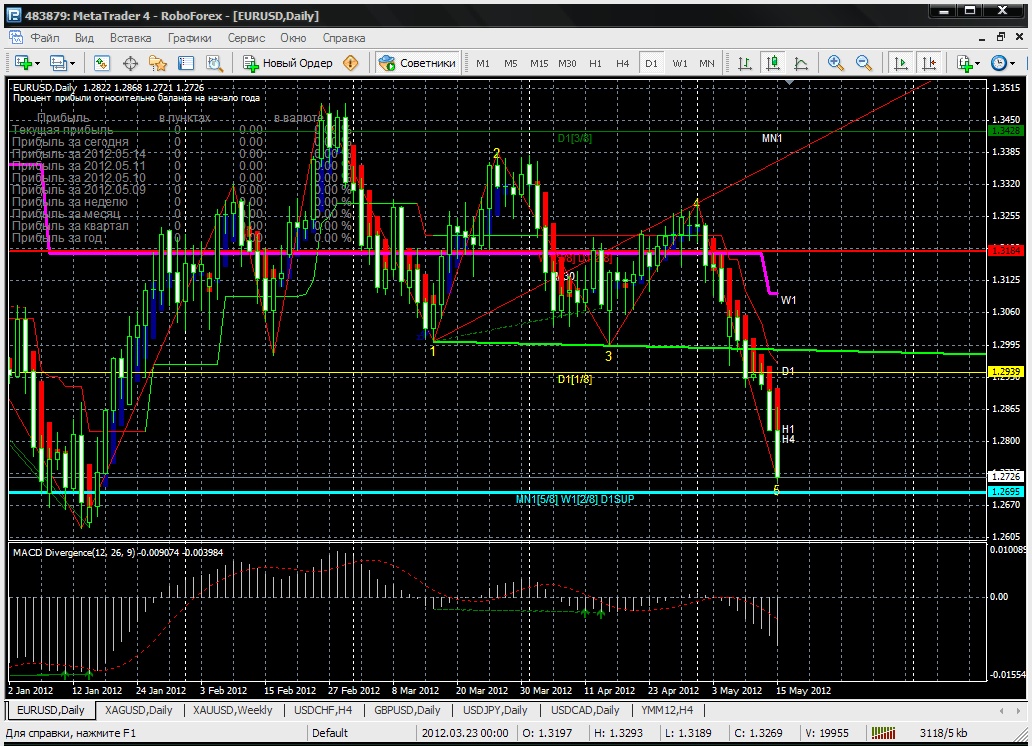Select the M1 timeframe
This screenshot has width=1032, height=746.
(483, 63)
